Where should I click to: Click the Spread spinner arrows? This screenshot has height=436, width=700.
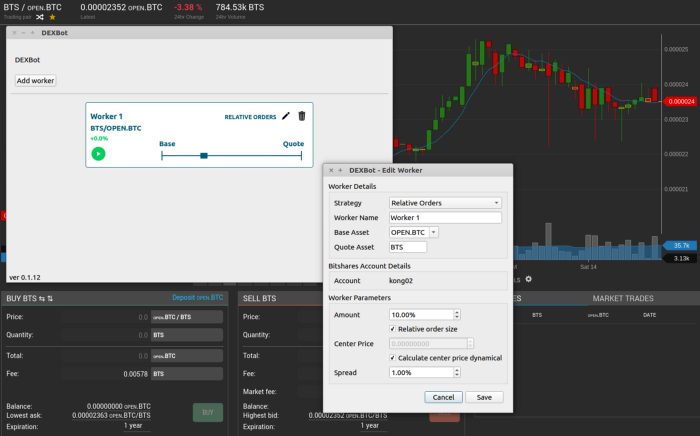(457, 373)
